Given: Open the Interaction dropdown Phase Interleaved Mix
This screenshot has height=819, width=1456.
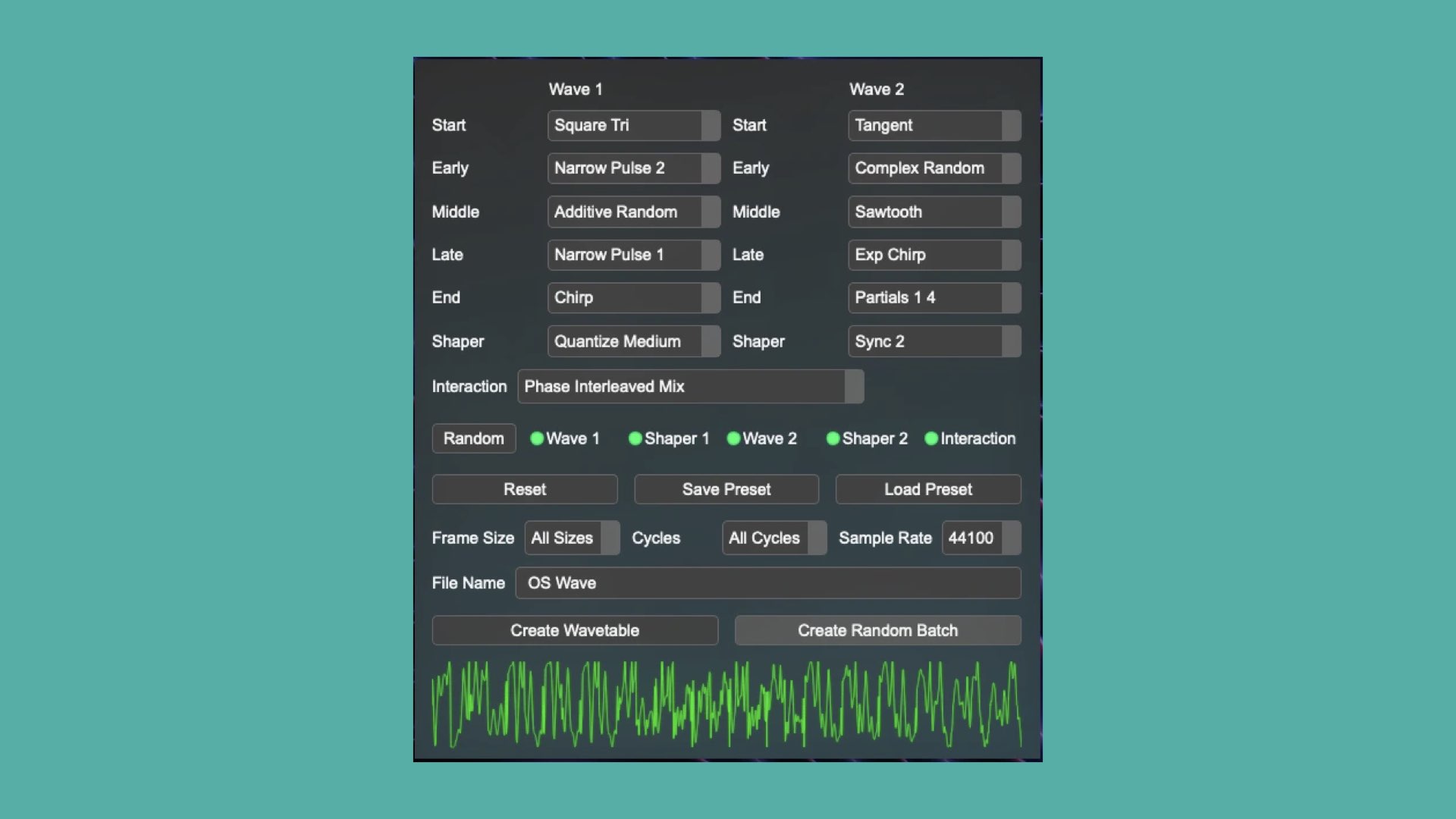Looking at the screenshot, I should 690,387.
